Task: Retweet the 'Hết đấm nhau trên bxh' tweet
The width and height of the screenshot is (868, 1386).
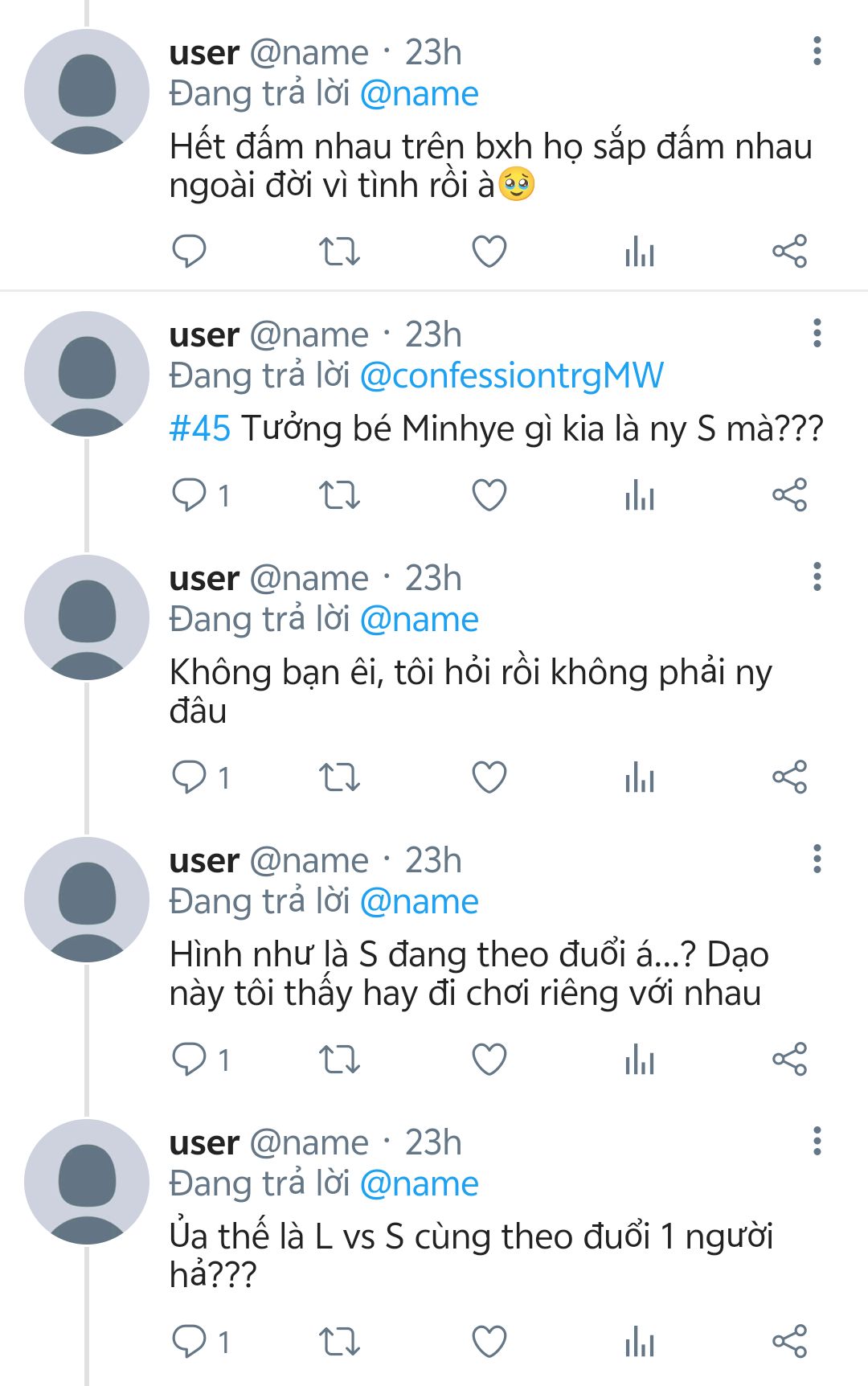Action: click(x=339, y=252)
